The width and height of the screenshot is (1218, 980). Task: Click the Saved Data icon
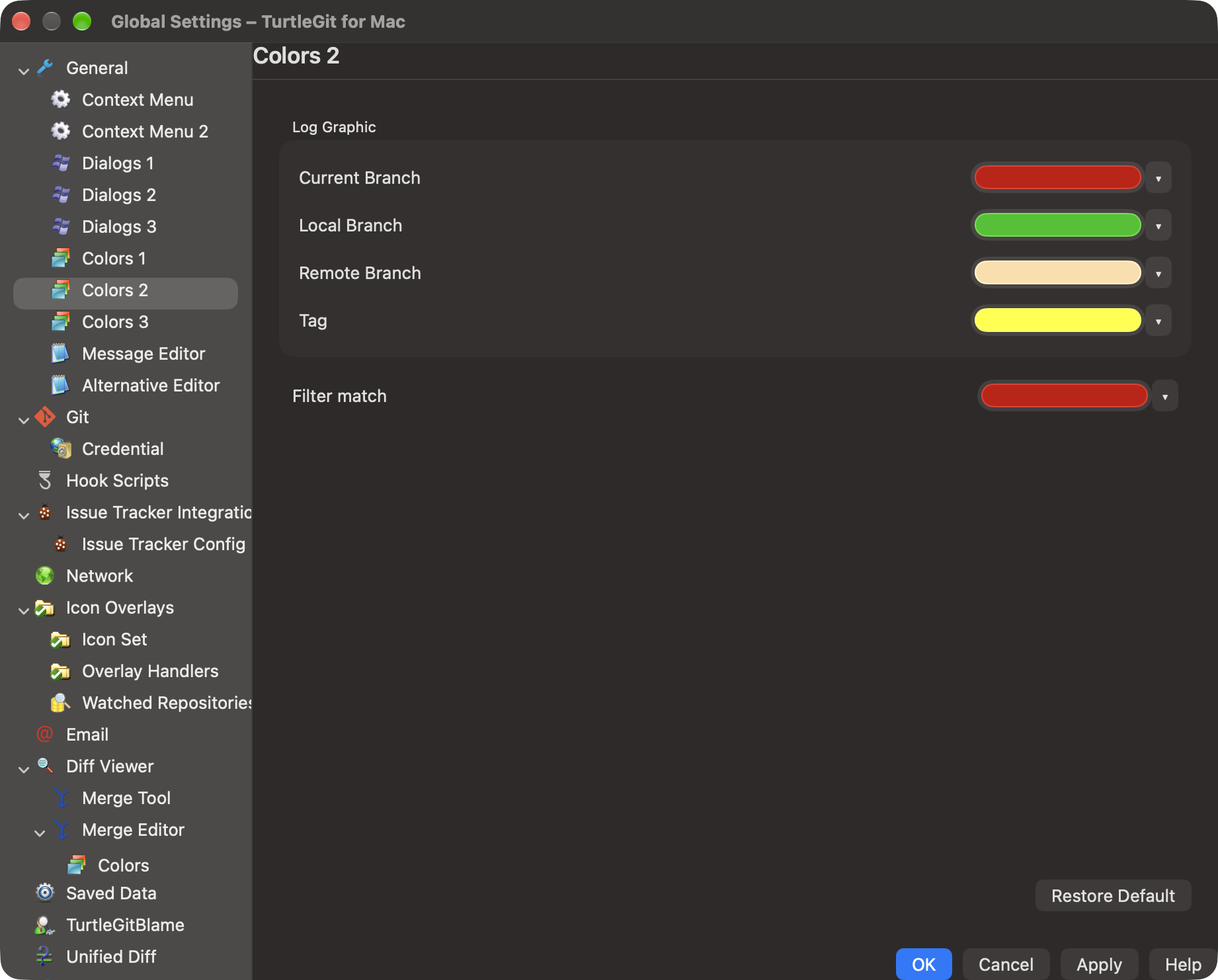45,893
